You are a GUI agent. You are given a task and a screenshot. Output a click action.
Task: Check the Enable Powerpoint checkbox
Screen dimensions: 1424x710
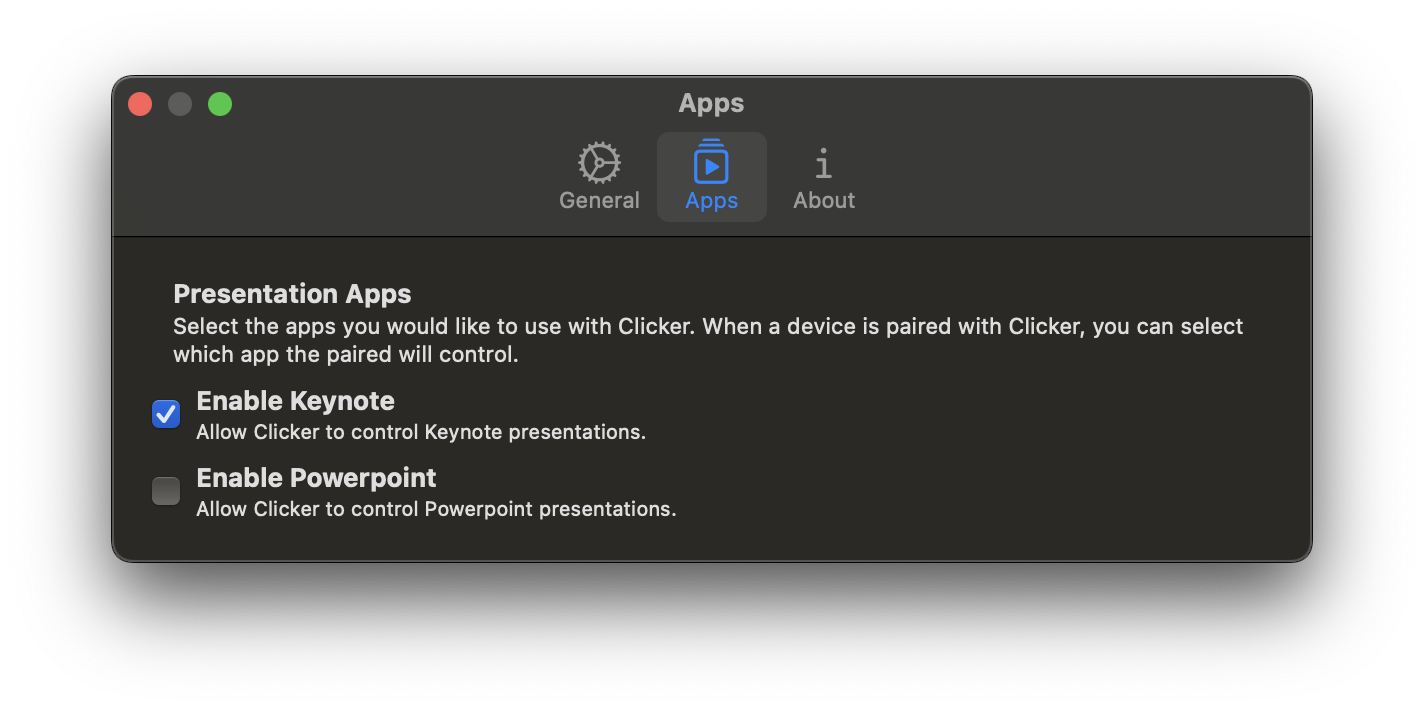[166, 491]
